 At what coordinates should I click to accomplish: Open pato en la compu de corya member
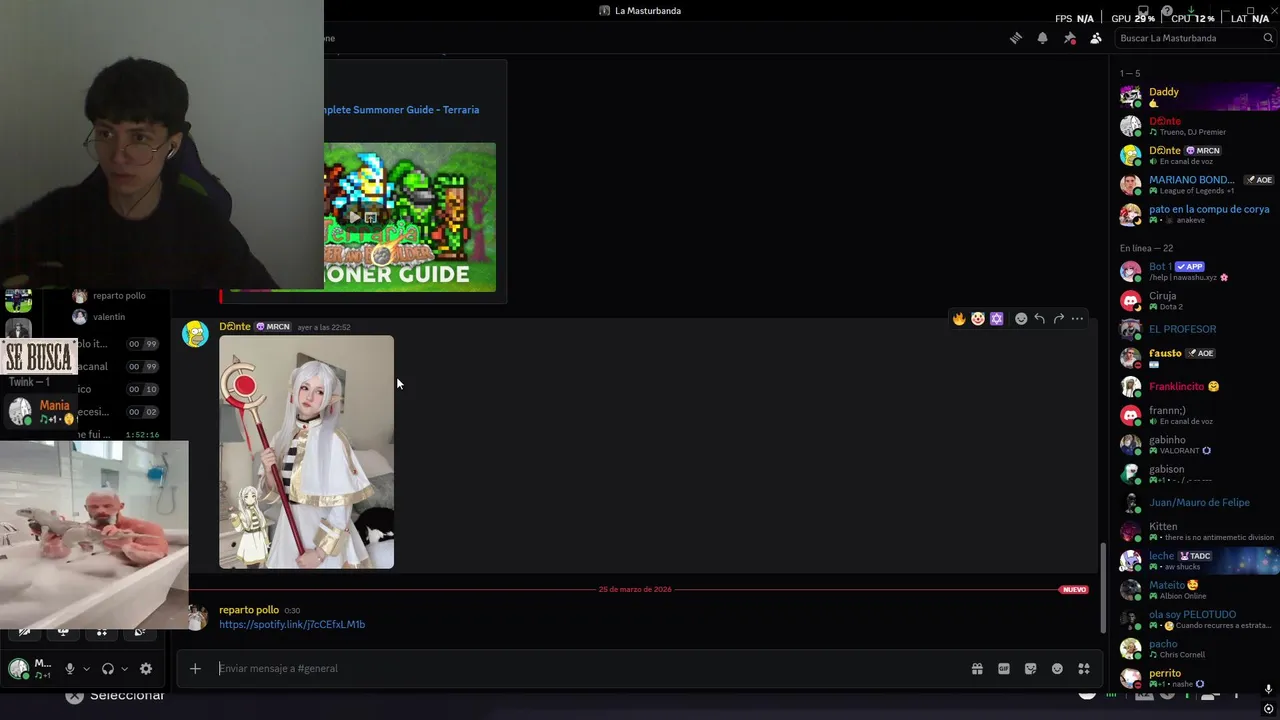(1195, 214)
